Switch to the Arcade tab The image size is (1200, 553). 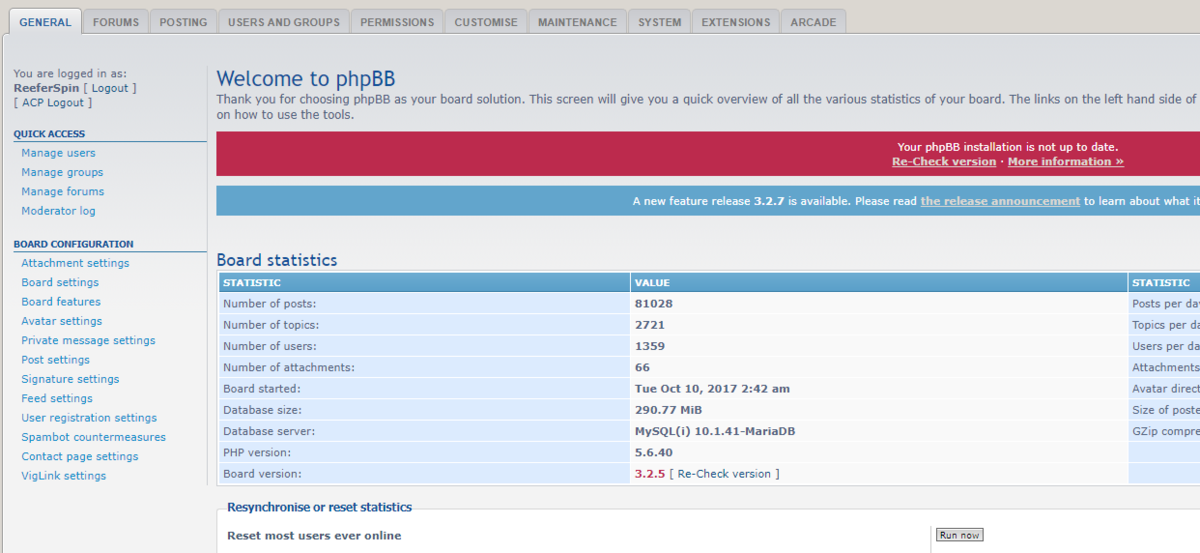click(x=813, y=22)
